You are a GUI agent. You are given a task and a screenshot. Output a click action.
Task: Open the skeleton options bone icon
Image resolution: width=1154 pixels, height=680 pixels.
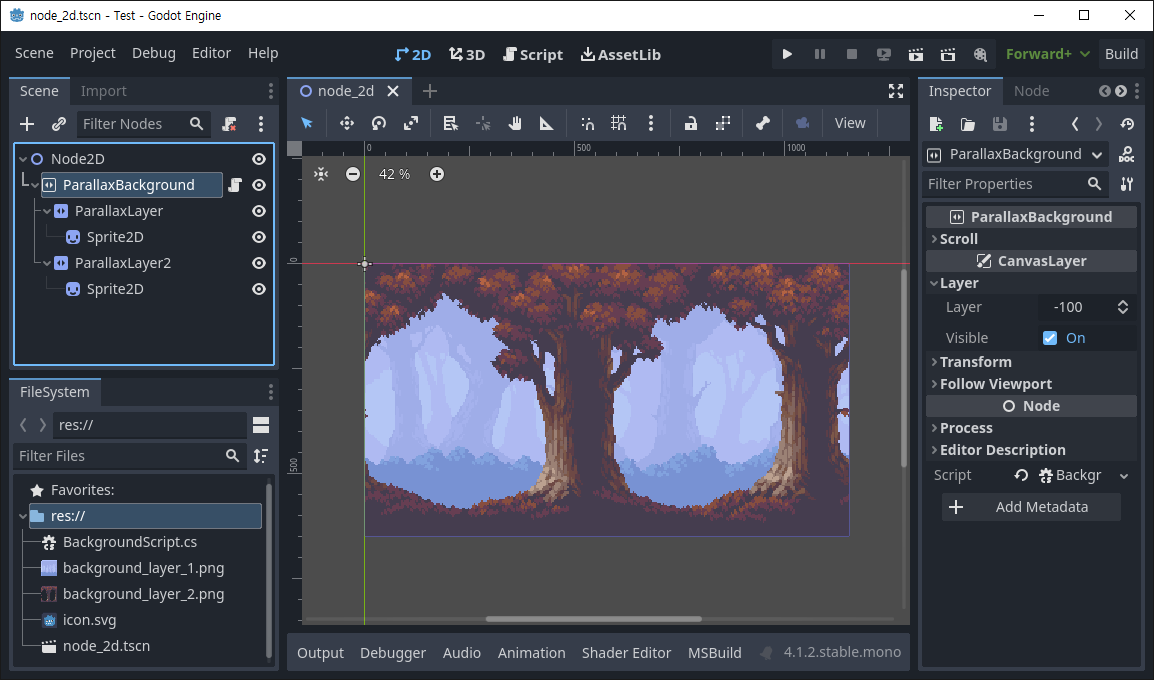coord(762,123)
